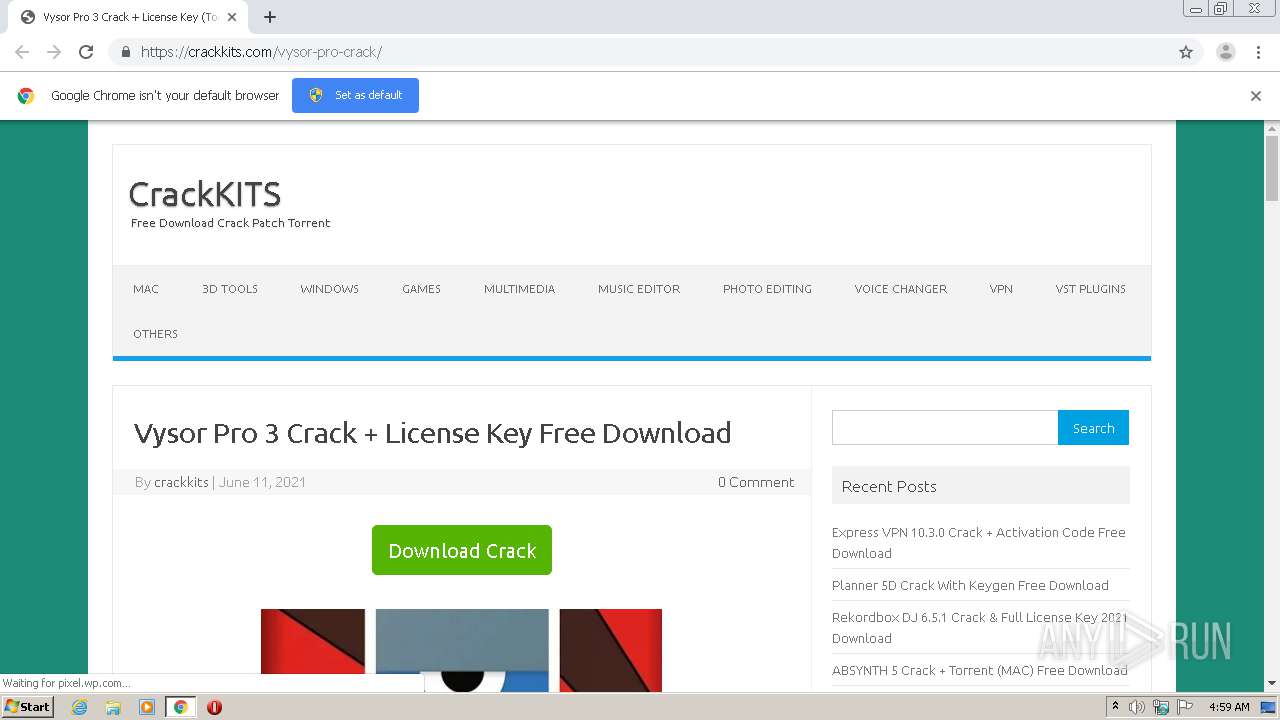
Task: Click the June 11, 2021 post date
Action: [x=262, y=482]
